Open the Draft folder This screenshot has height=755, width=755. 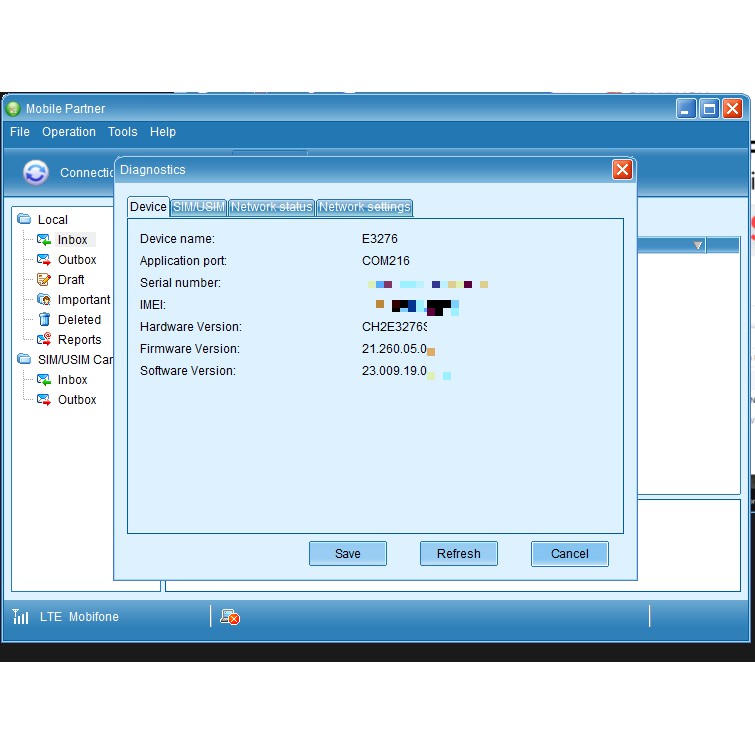click(x=70, y=280)
